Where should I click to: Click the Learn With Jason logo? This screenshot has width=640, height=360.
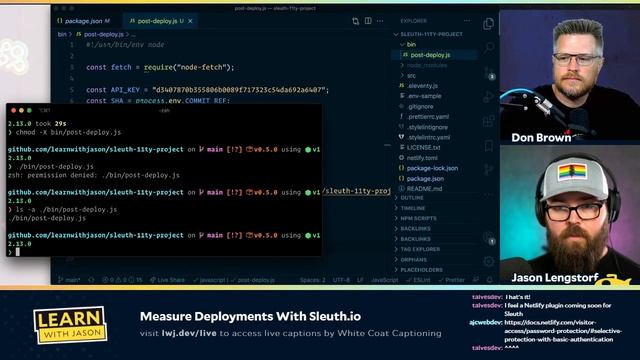click(x=70, y=325)
